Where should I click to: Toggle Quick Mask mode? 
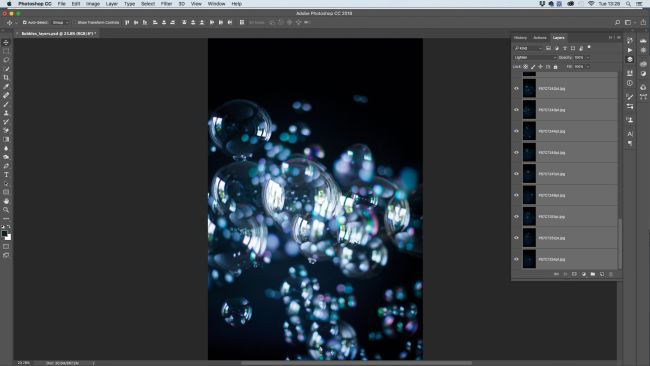tap(6, 247)
